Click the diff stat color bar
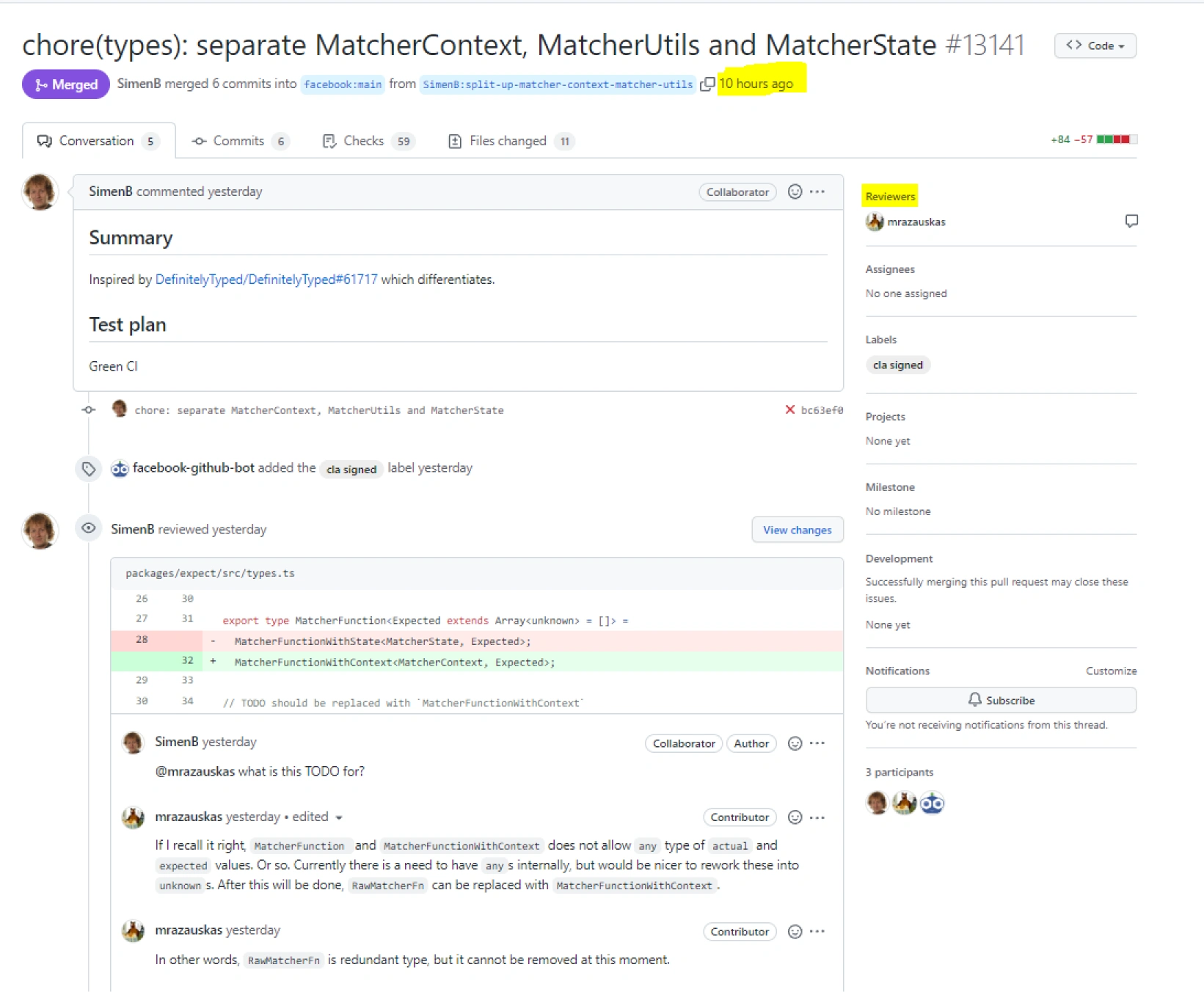Viewport: 1204px width, 992px height. [x=1116, y=139]
